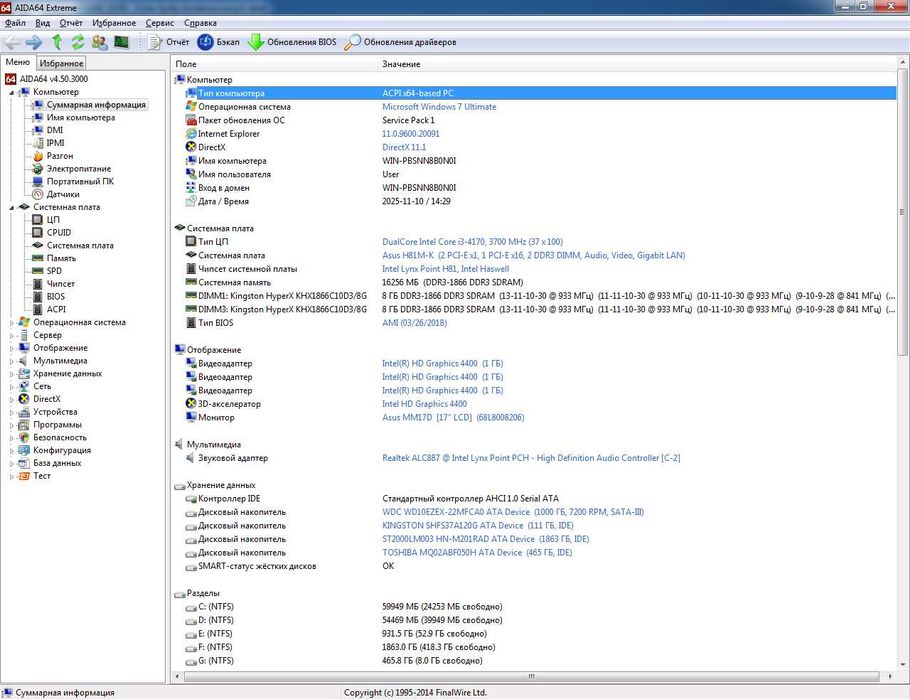Viewport: 910px width, 700px height.
Task: Select Чипсет in the tree
Action: (60, 283)
